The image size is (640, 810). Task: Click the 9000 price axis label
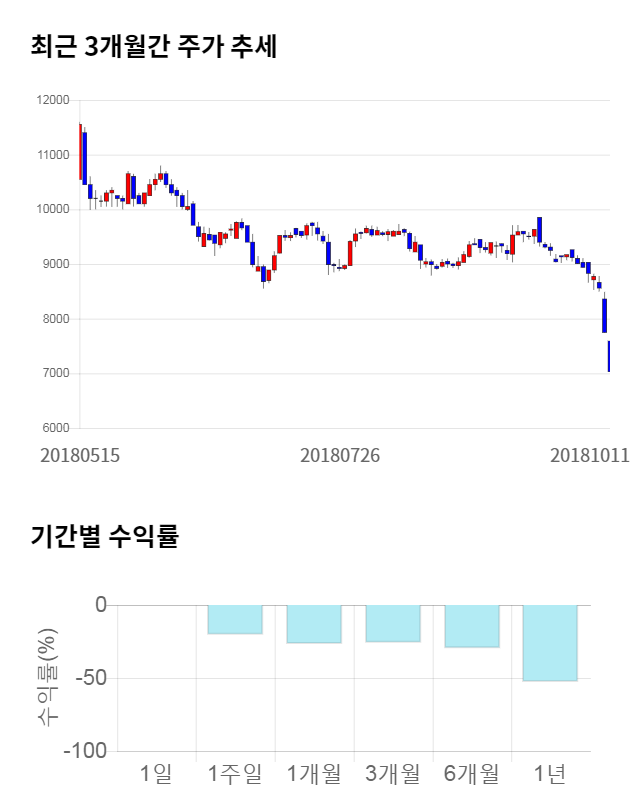pyautogui.click(x=54, y=264)
